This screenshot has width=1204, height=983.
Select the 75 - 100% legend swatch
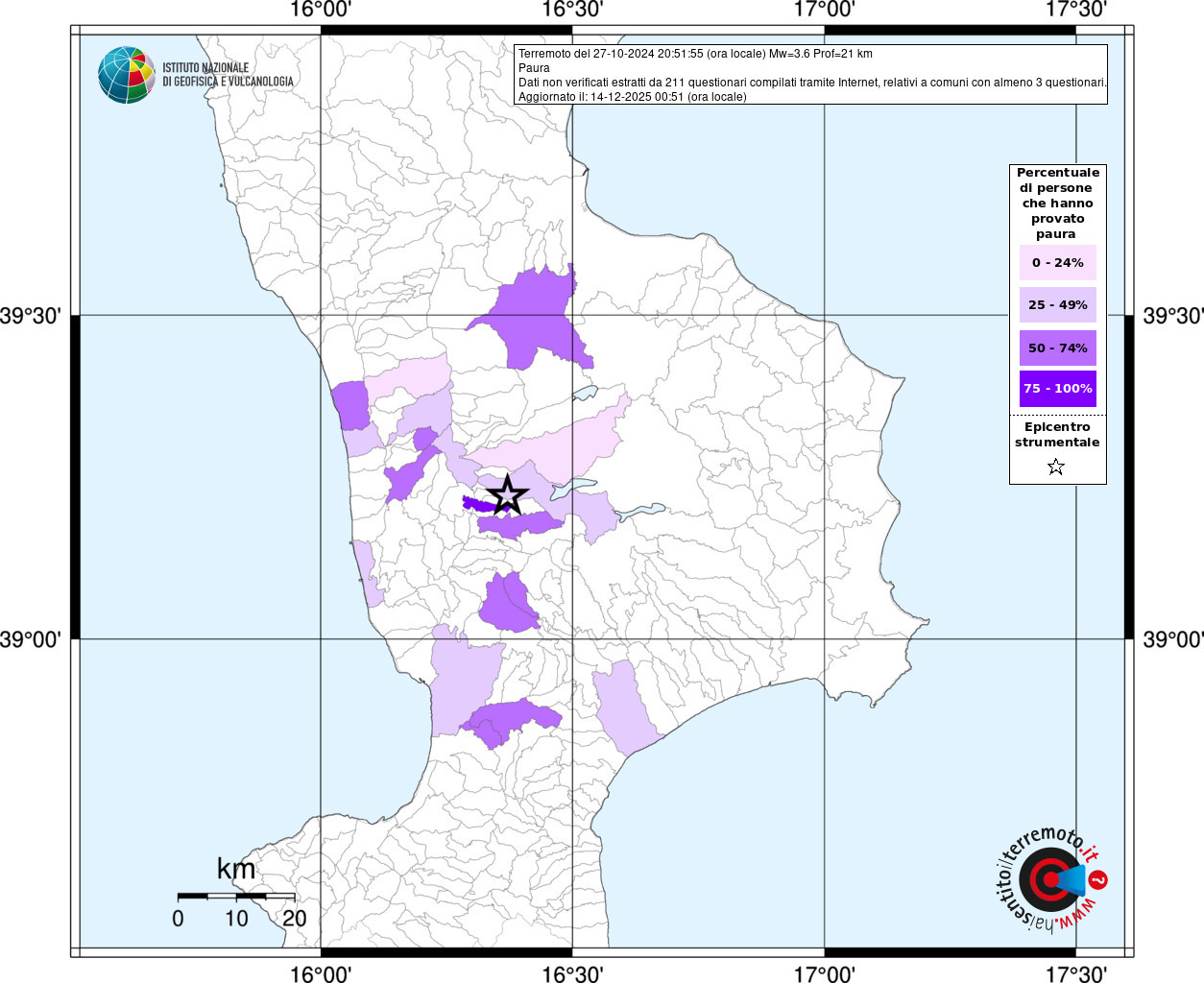click(x=1057, y=389)
